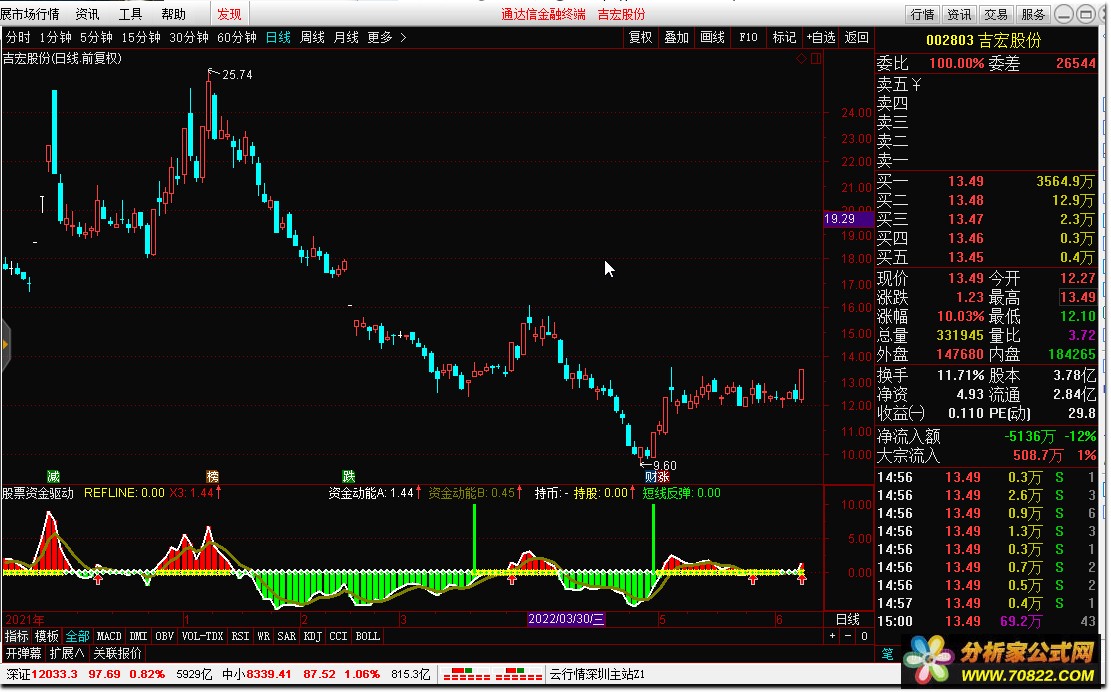The image size is (1111, 692).
Task: Click the brown 榜 marker on the chart
Action: pos(212,476)
